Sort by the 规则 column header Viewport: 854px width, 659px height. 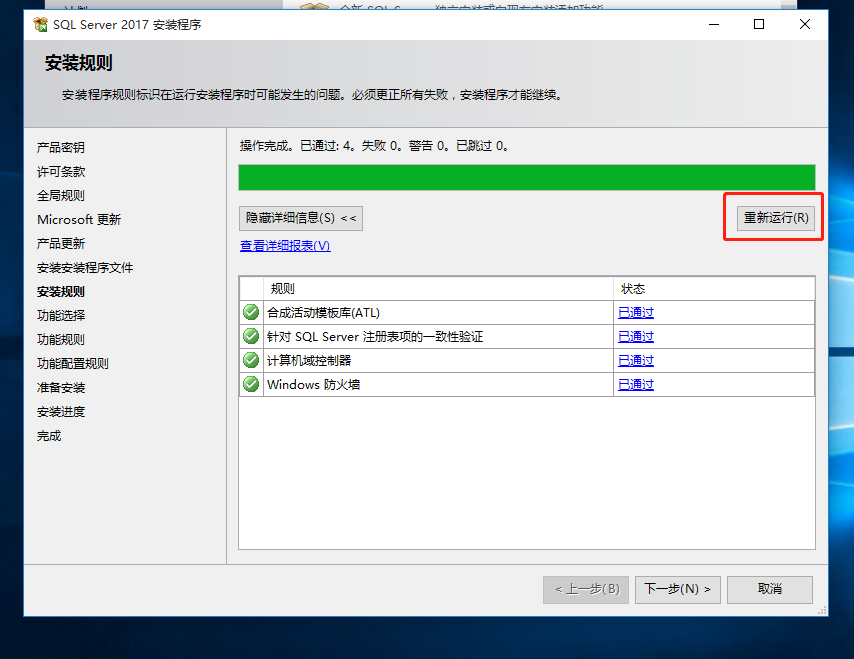pyautogui.click(x=438, y=289)
